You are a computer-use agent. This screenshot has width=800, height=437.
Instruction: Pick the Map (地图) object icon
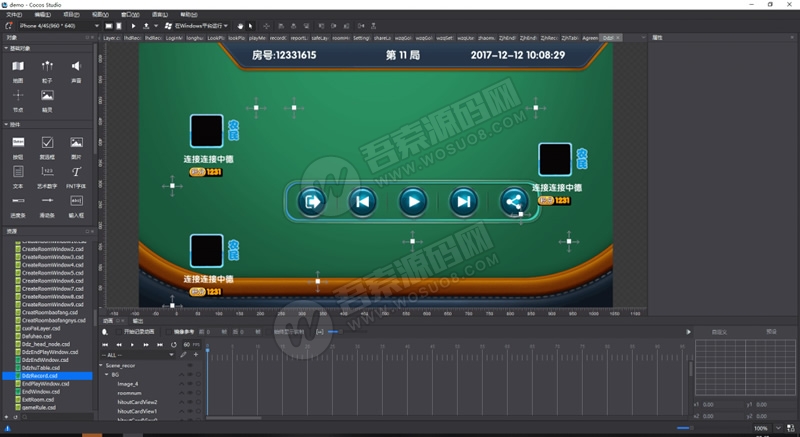pos(18,67)
